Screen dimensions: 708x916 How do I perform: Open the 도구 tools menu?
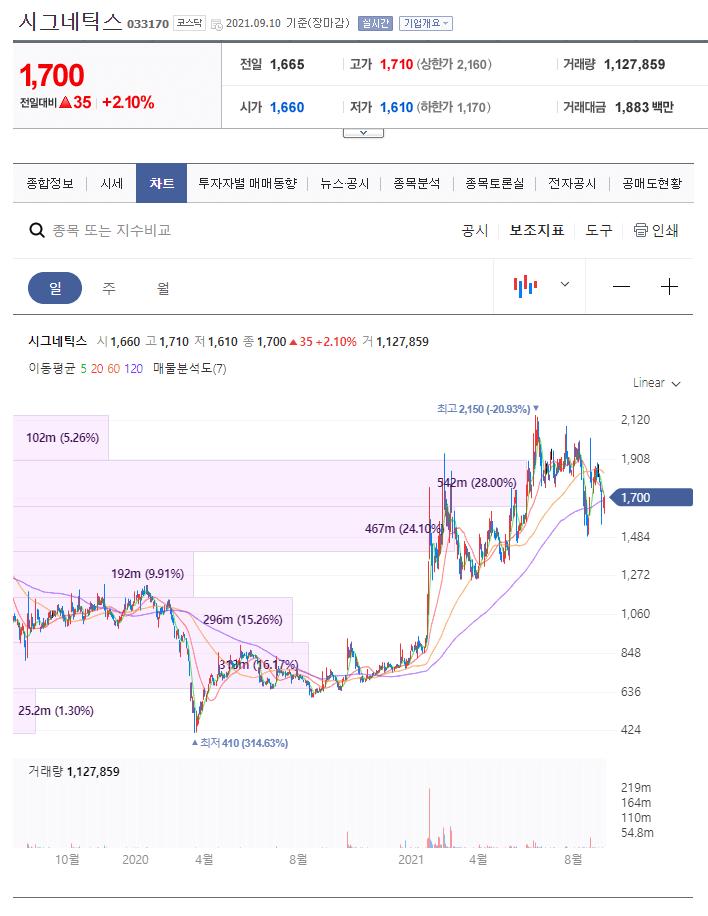click(x=599, y=231)
